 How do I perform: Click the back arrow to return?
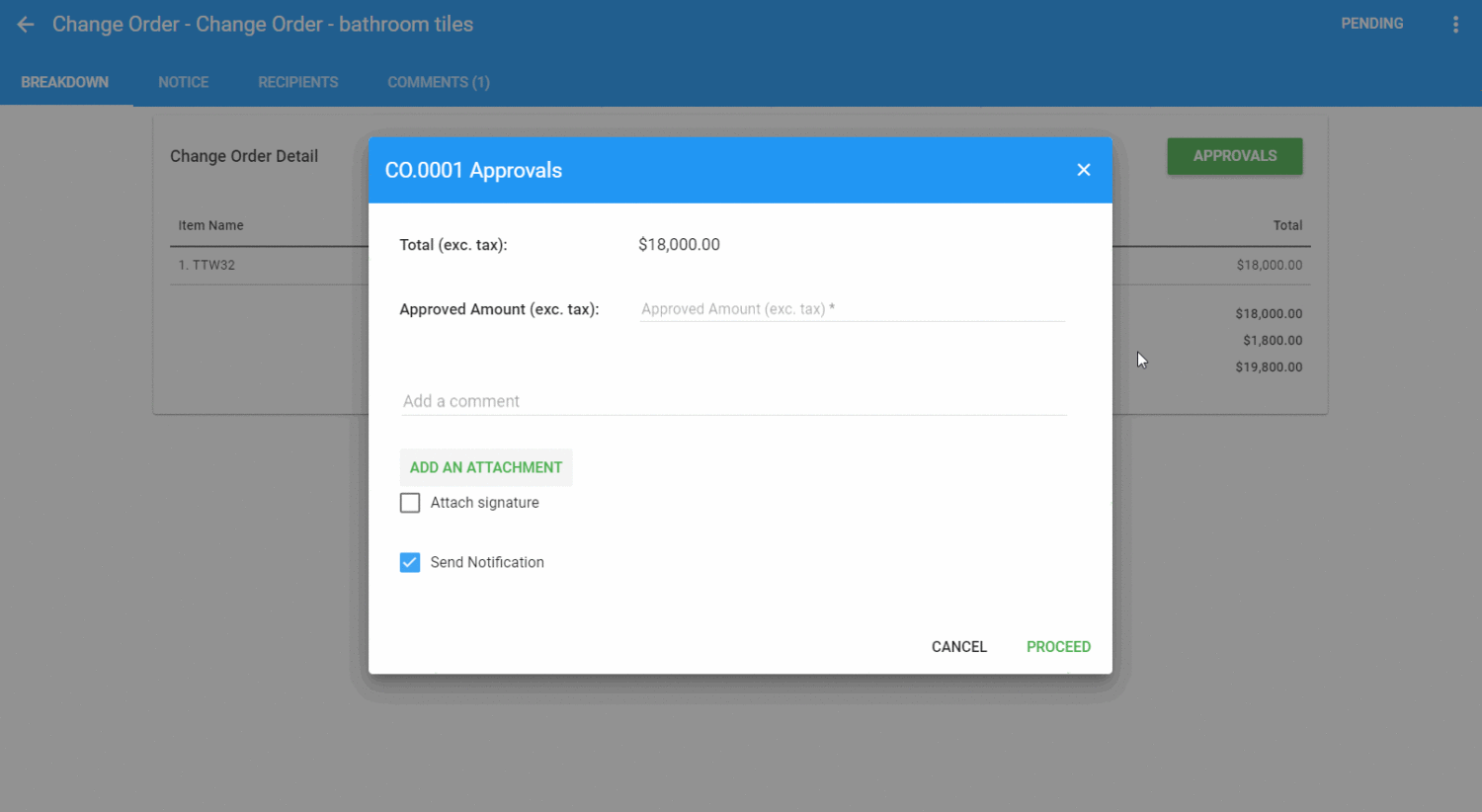(25, 24)
